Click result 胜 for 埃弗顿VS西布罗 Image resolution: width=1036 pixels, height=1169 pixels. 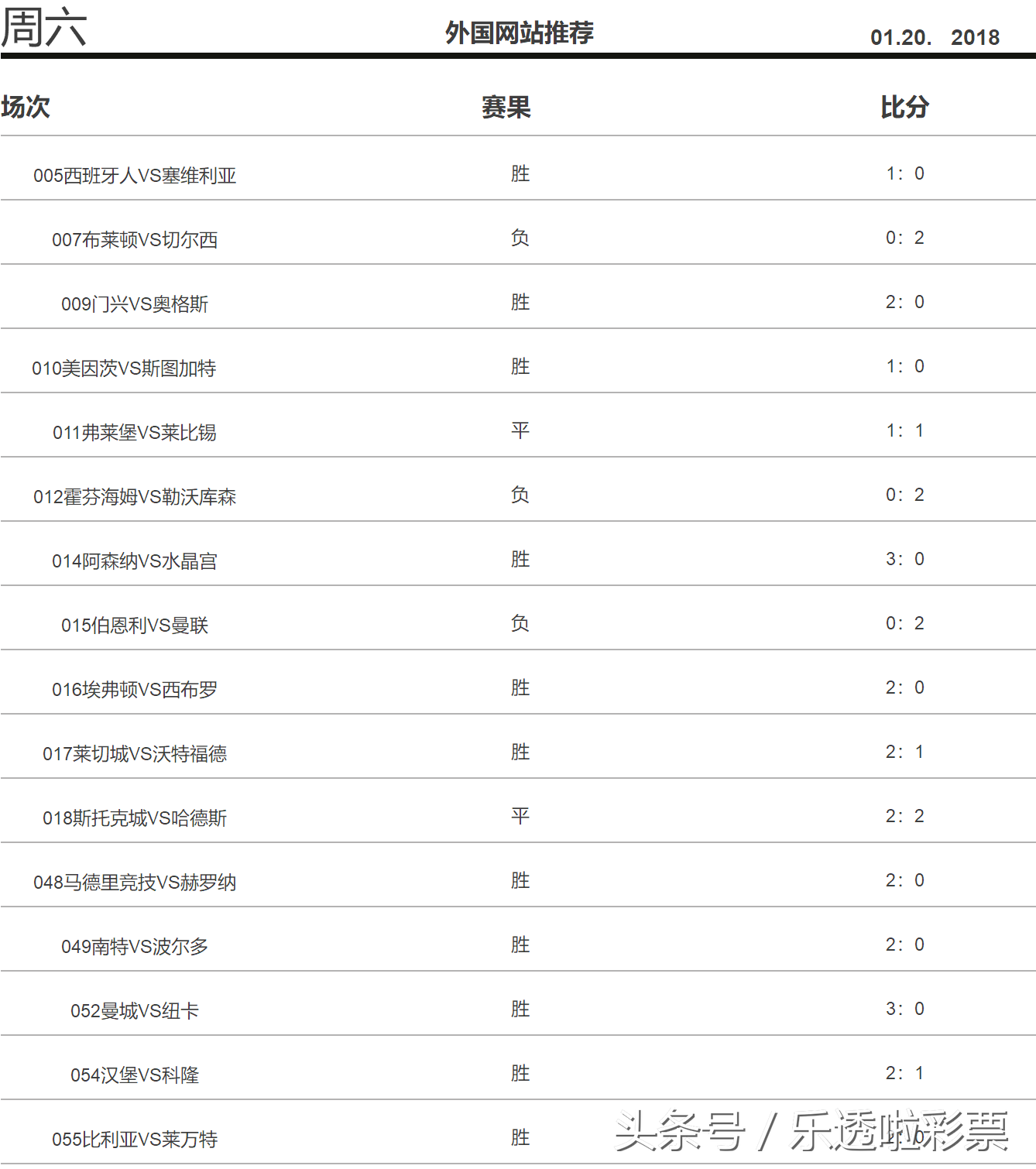[x=520, y=687]
